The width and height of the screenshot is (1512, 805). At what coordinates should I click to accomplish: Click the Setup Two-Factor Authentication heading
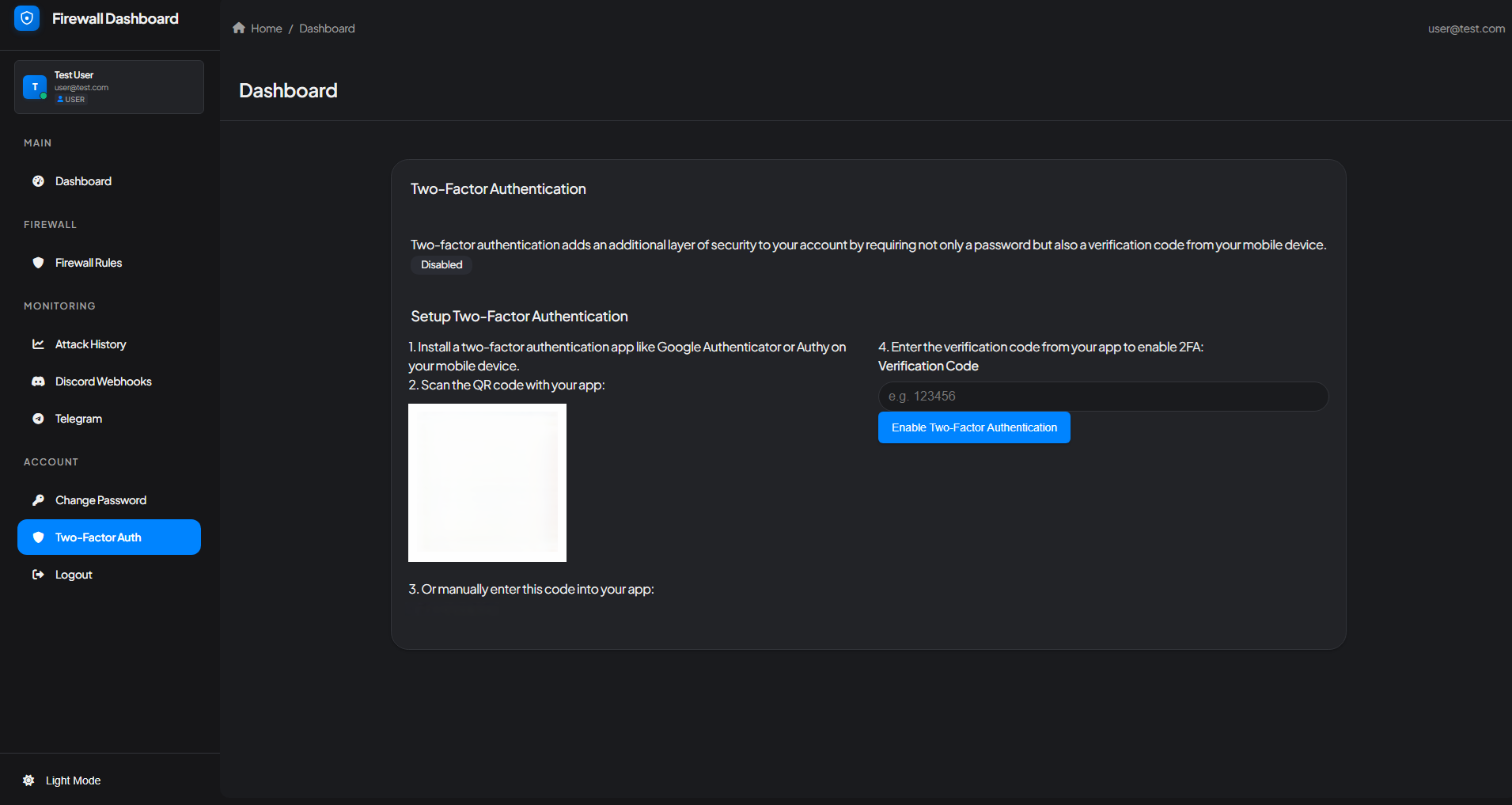[x=519, y=317]
